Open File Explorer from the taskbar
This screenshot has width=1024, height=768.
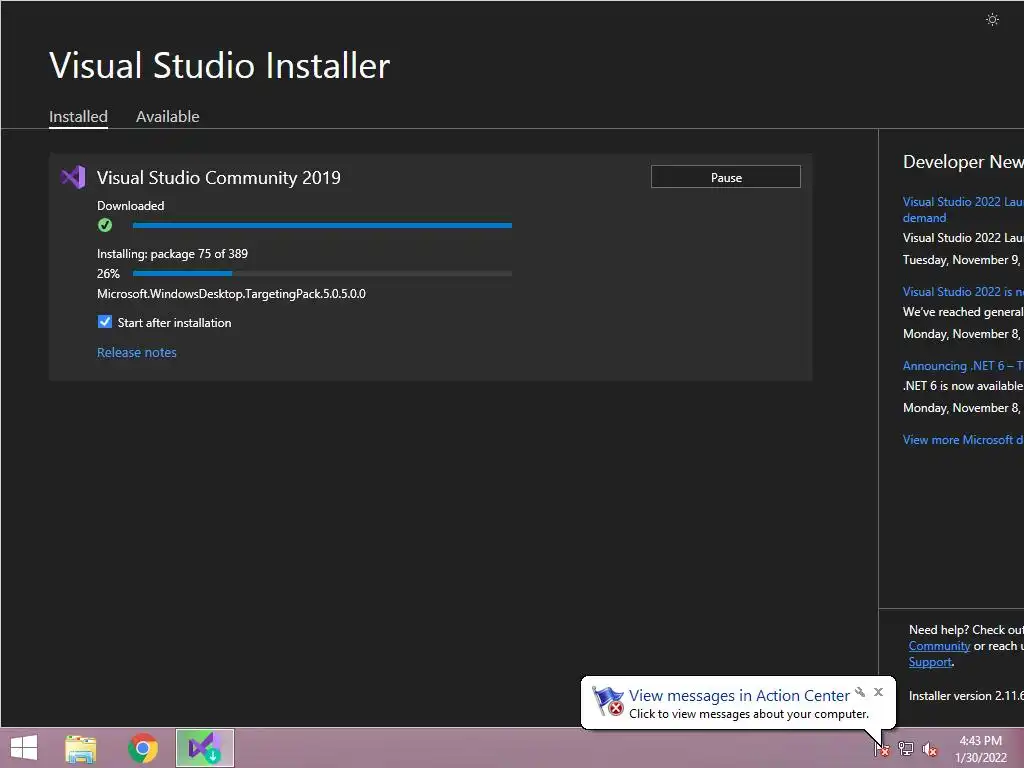[81, 748]
